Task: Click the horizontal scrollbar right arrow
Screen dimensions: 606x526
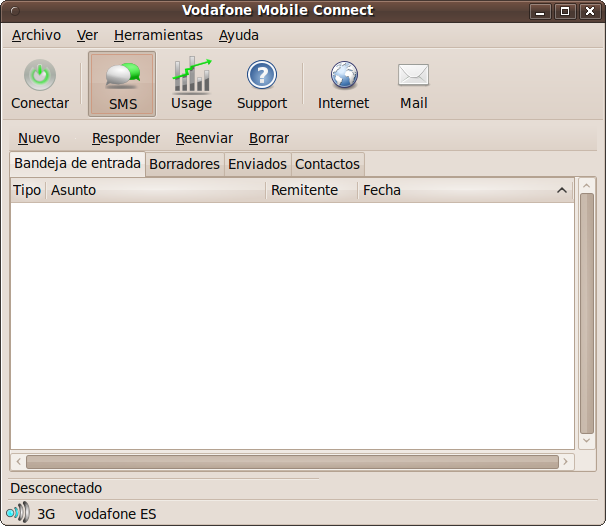Action: tap(567, 462)
